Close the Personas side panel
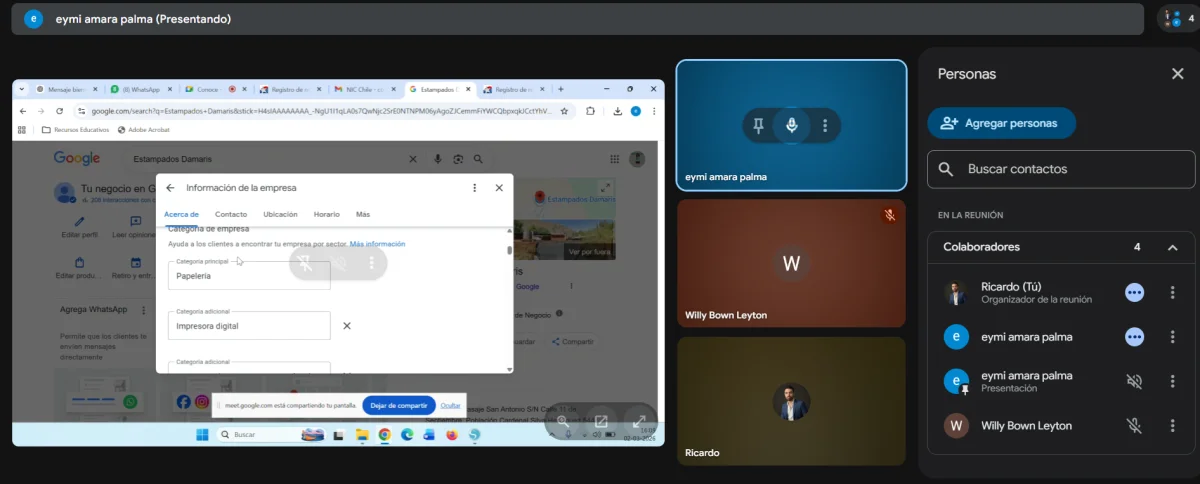This screenshot has height=484, width=1200. click(1177, 74)
